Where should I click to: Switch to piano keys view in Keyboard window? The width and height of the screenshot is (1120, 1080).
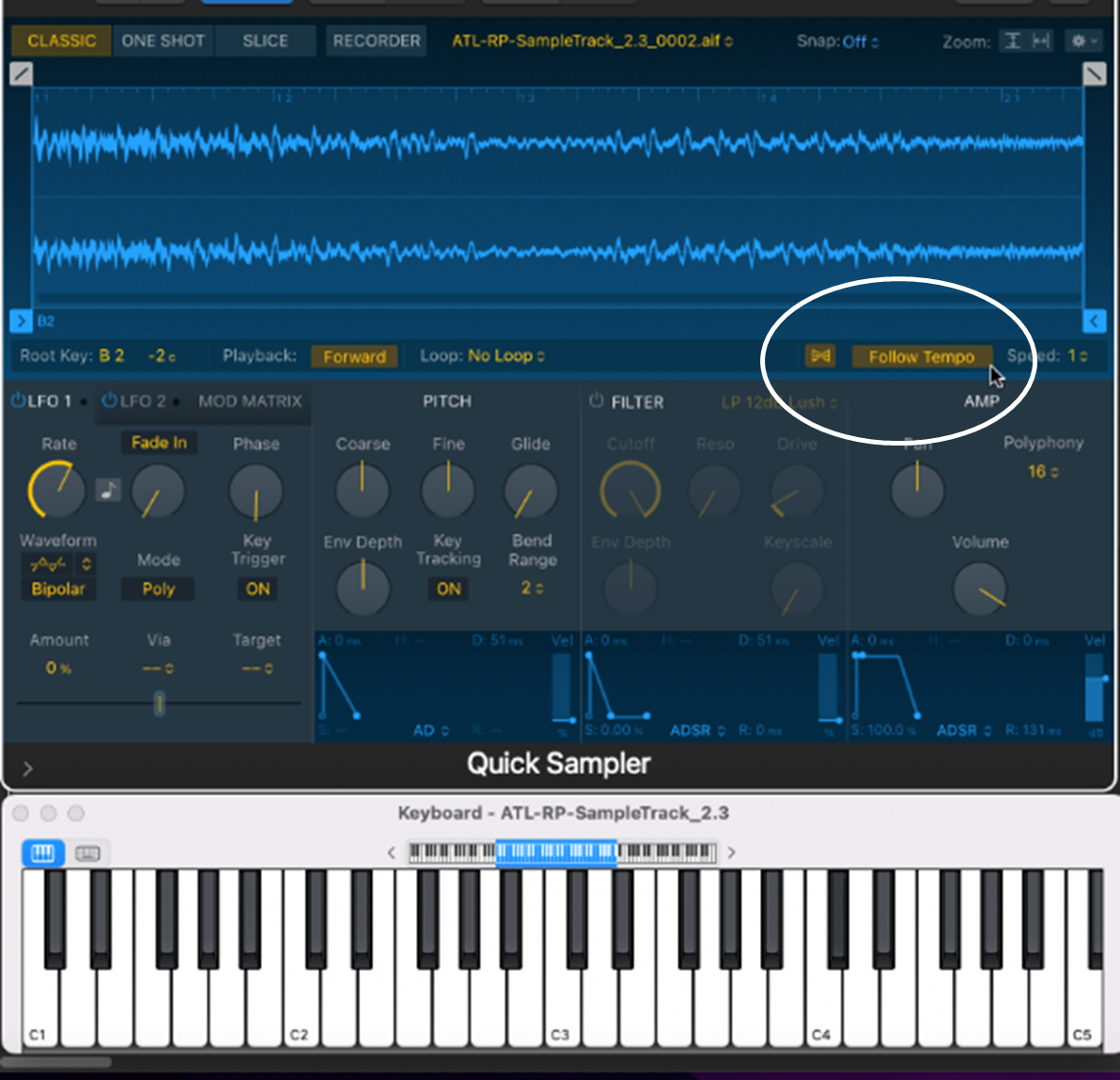[x=43, y=853]
